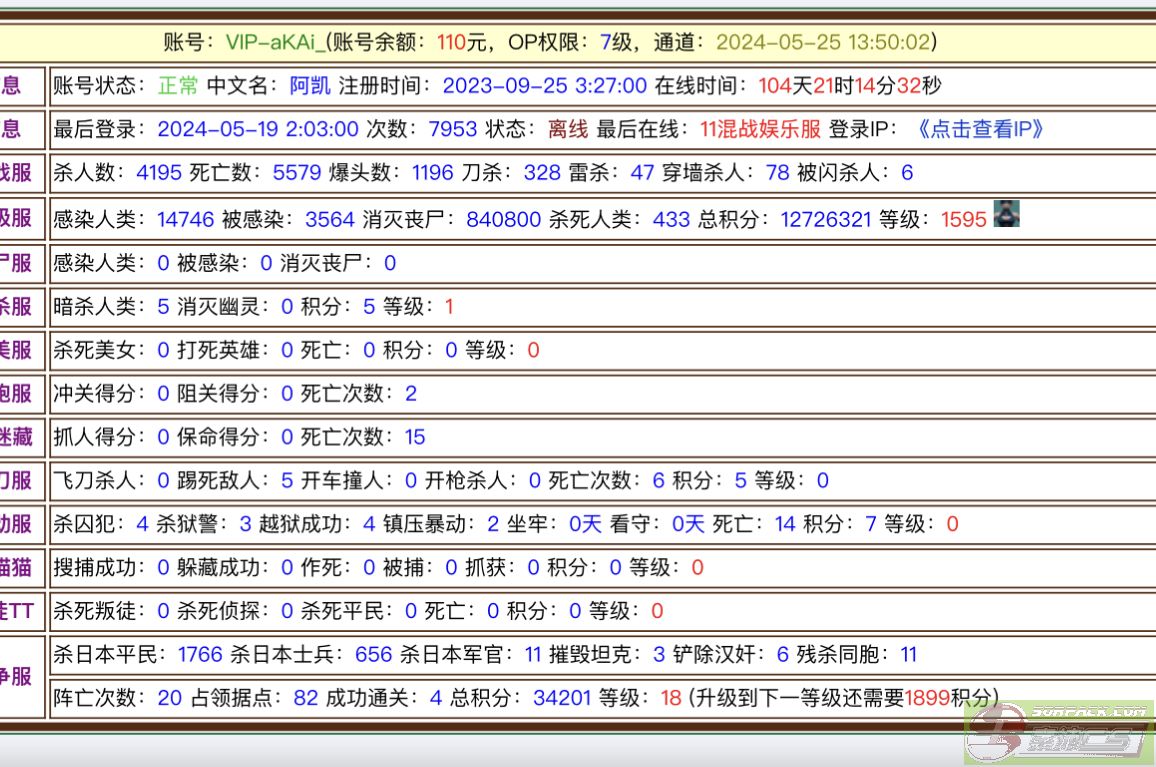1156x767 pixels.
Task: Select account name VIP-aKAi_ in header
Action: click(x=275, y=42)
